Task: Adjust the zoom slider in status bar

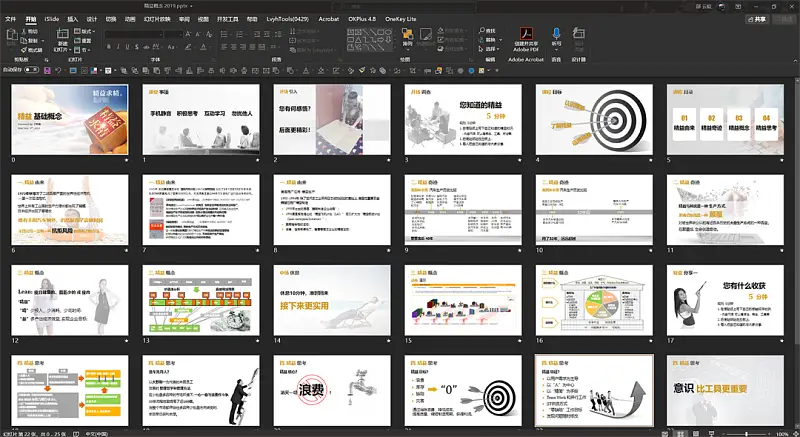Action: pyautogui.click(x=746, y=434)
